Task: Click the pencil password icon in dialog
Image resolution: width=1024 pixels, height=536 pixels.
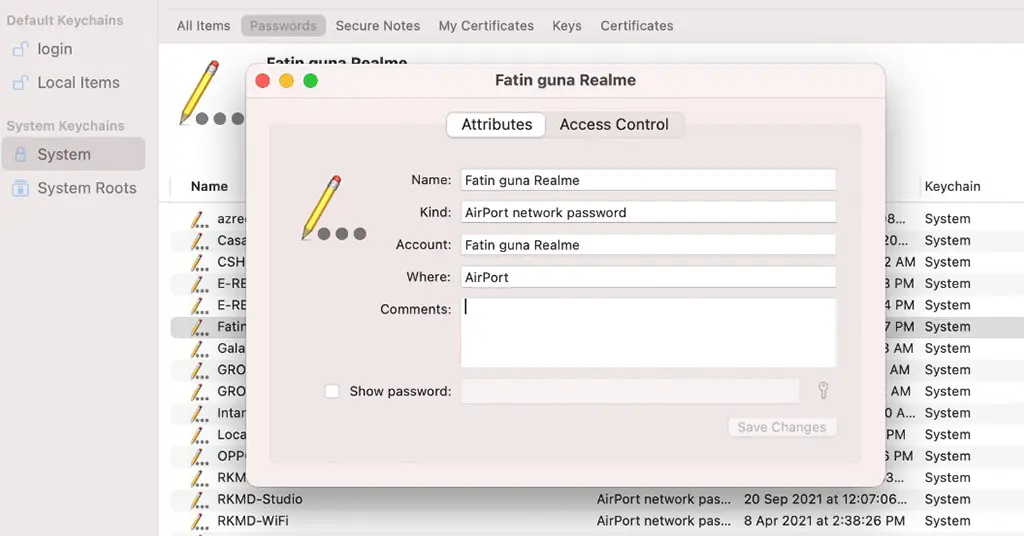Action: coord(333,208)
